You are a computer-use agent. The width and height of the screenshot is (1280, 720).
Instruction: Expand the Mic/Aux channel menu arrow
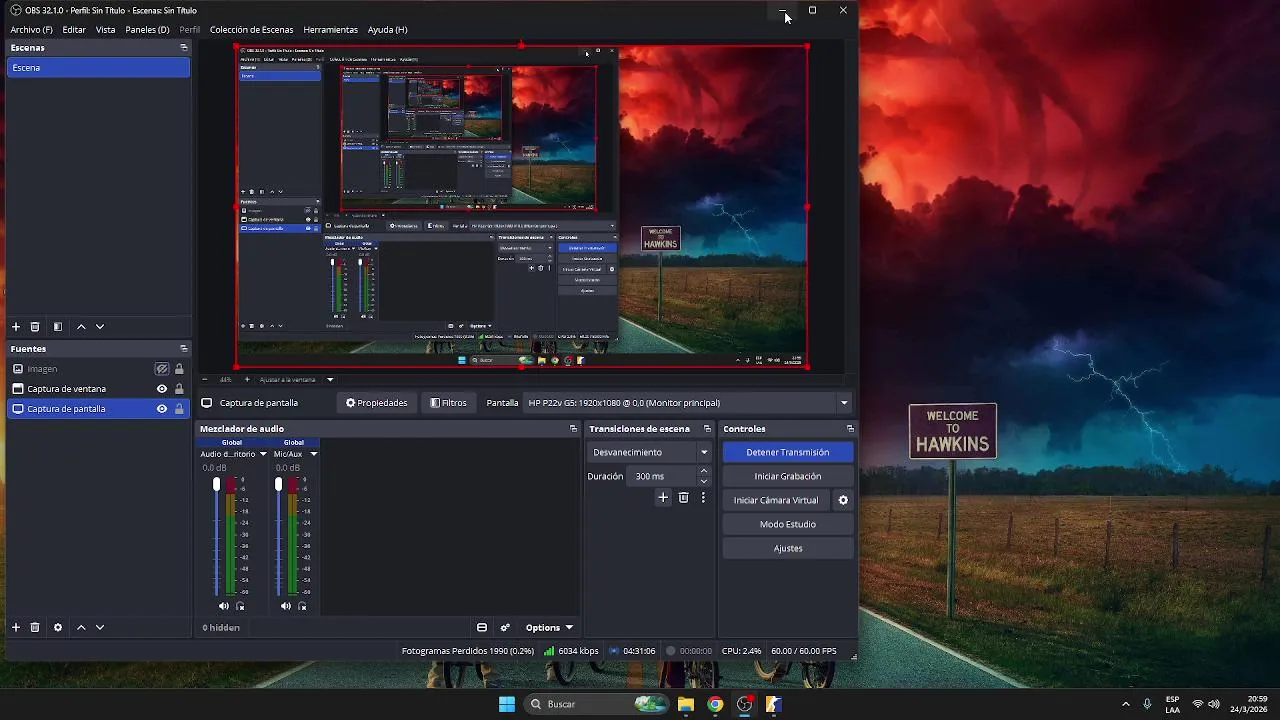tap(313, 454)
